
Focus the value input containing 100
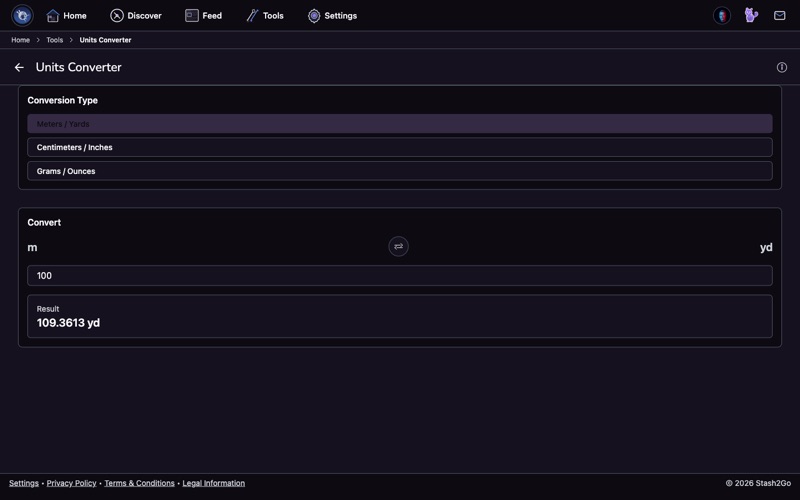click(399, 276)
